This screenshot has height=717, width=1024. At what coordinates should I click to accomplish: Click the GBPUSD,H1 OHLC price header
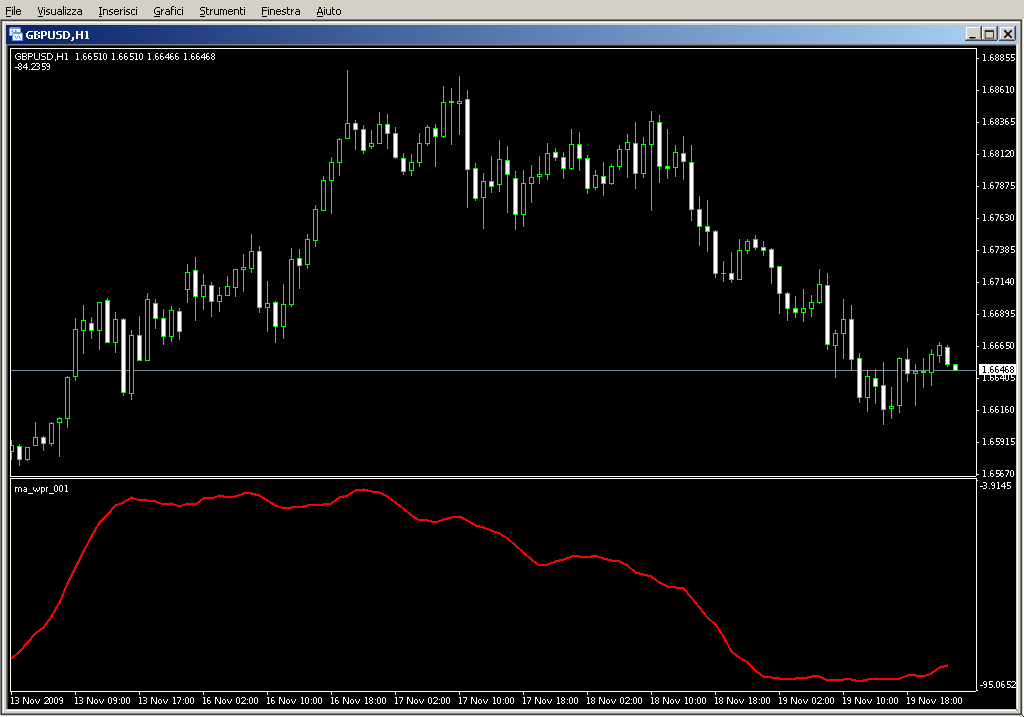[x=115, y=56]
